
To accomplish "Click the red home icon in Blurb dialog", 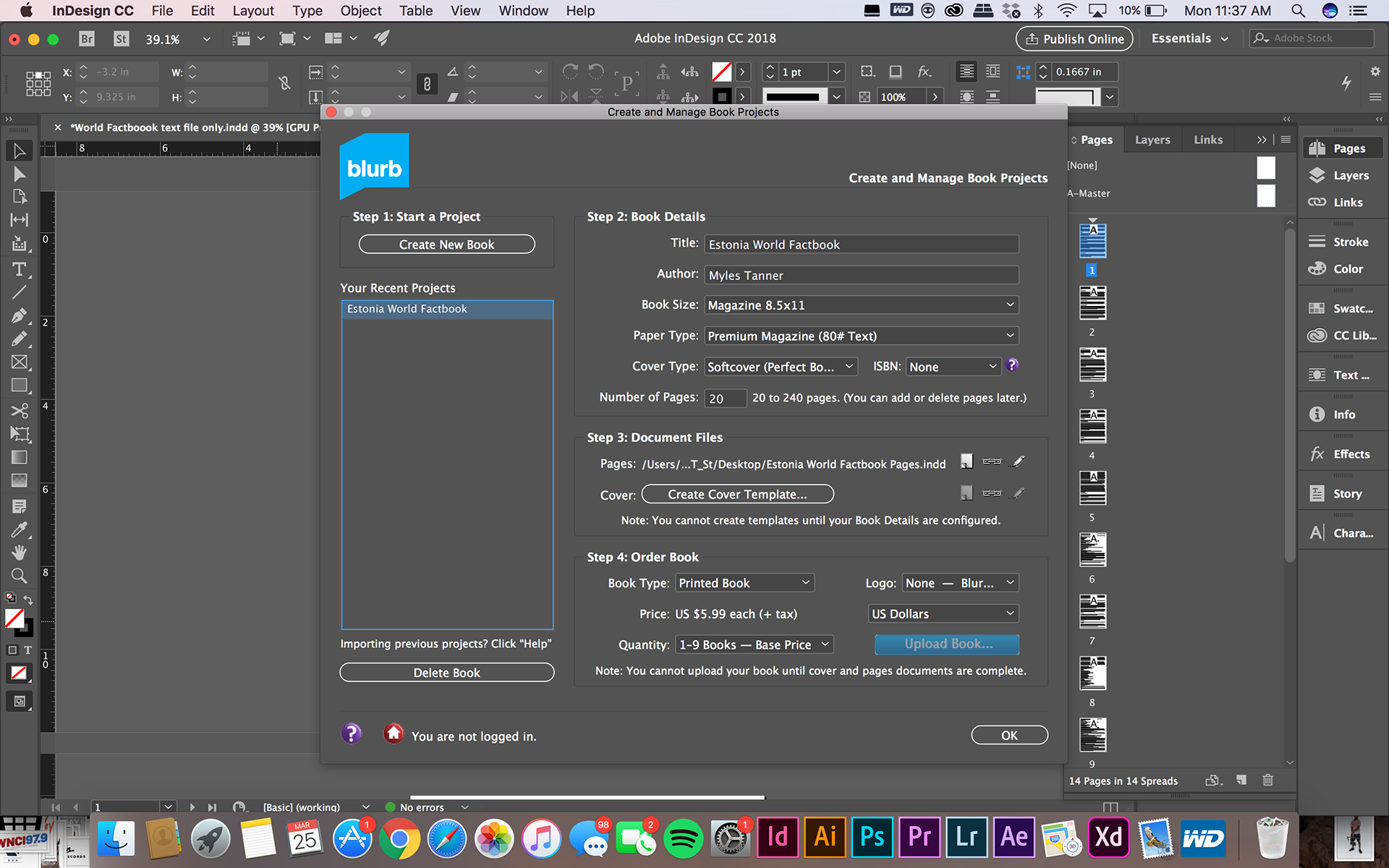I will (394, 733).
